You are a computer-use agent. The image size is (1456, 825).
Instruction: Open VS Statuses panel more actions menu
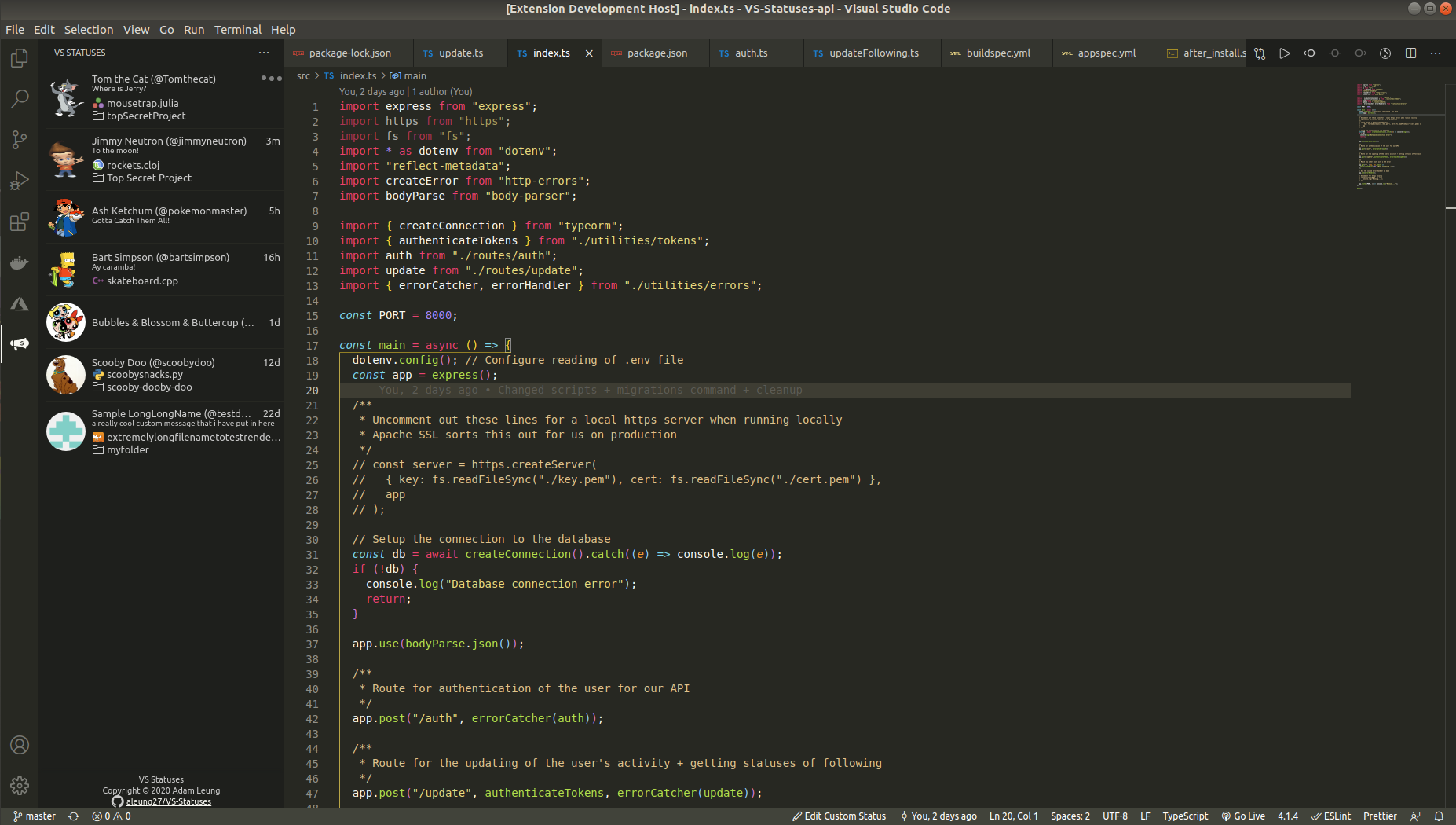click(264, 53)
